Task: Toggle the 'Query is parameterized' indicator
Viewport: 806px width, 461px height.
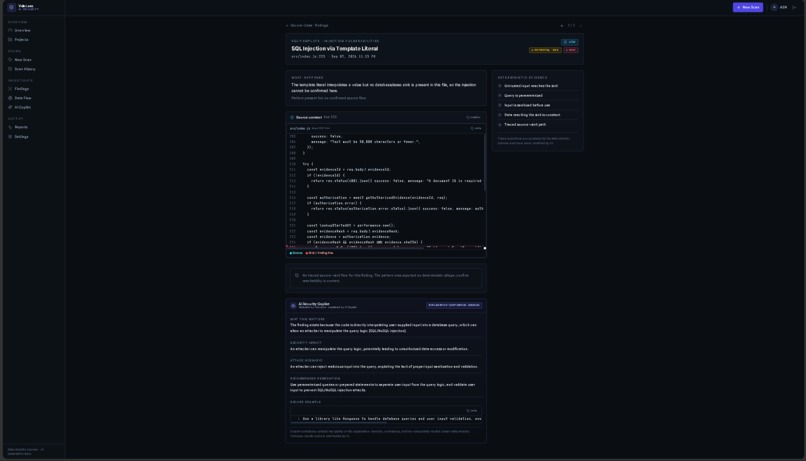Action: point(500,96)
